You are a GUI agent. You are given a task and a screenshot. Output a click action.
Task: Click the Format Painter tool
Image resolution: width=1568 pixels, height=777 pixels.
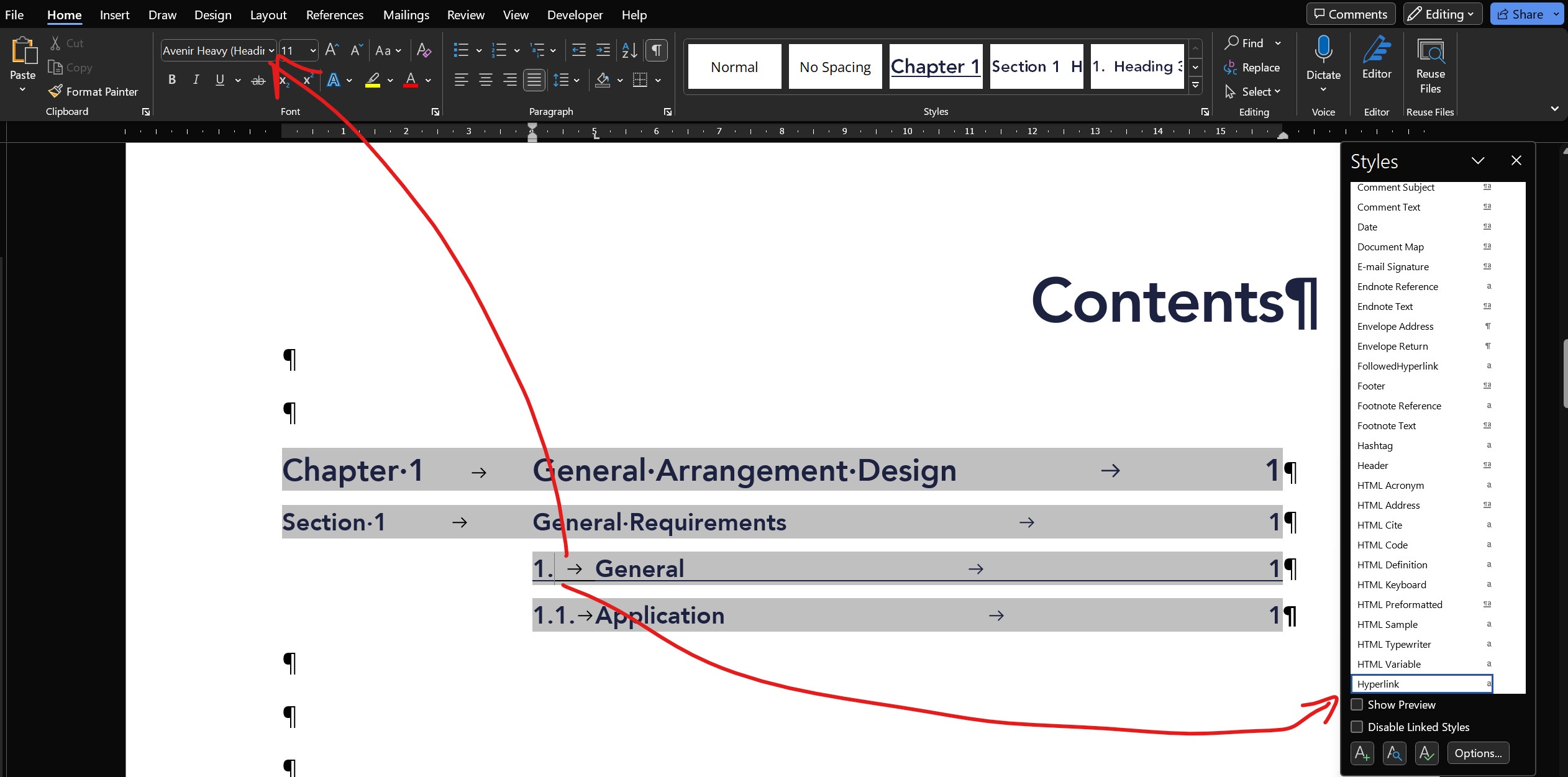(93, 91)
